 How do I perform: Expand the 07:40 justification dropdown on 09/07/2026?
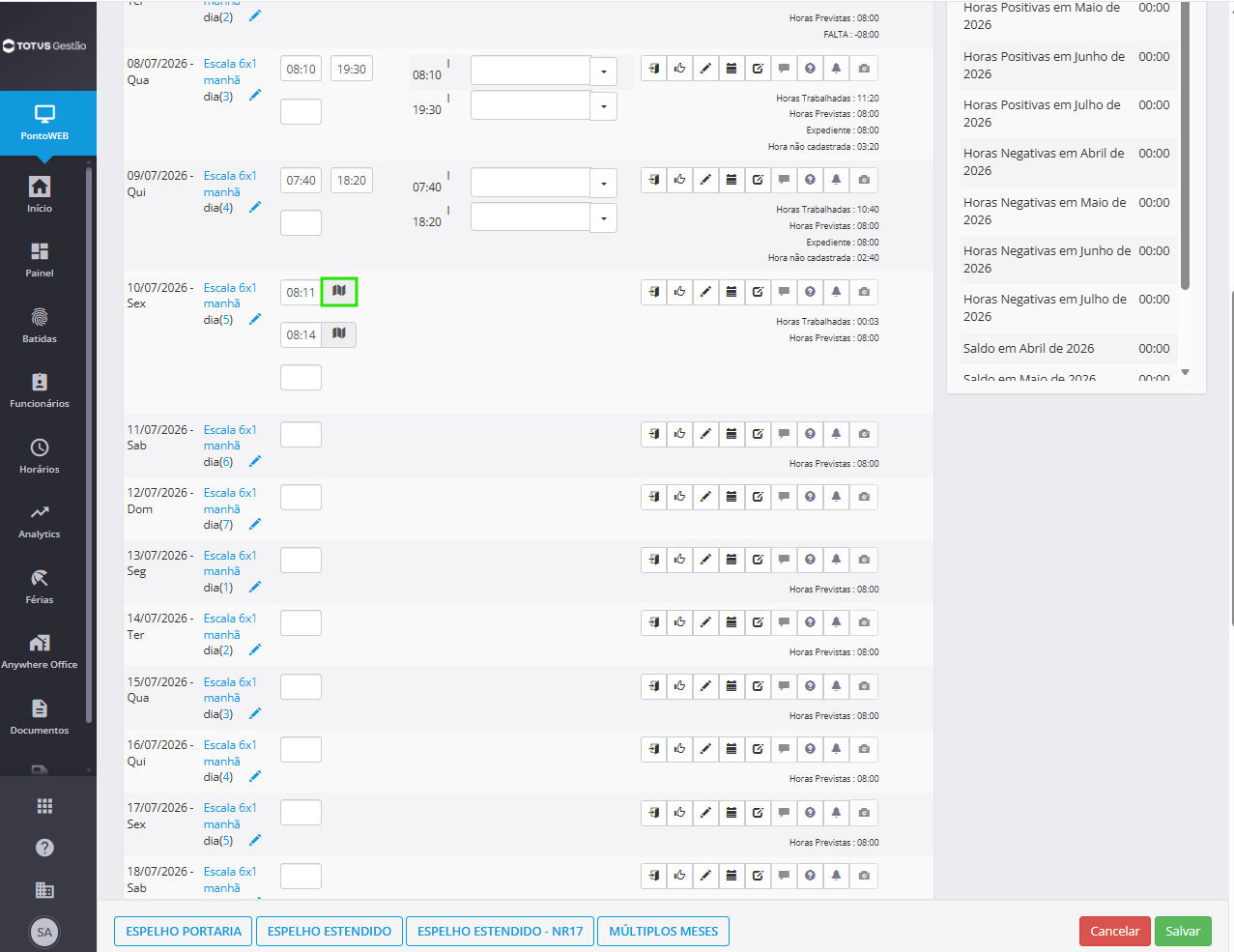[604, 184]
